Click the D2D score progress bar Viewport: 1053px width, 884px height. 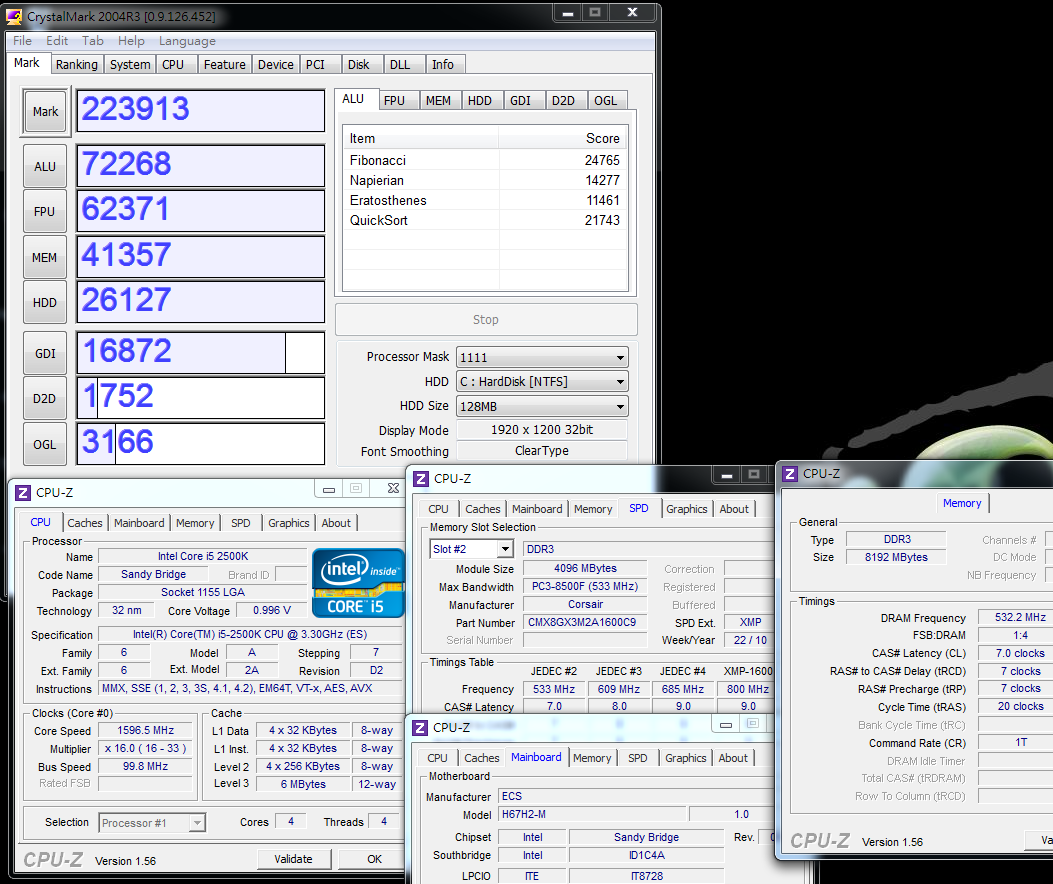point(201,398)
